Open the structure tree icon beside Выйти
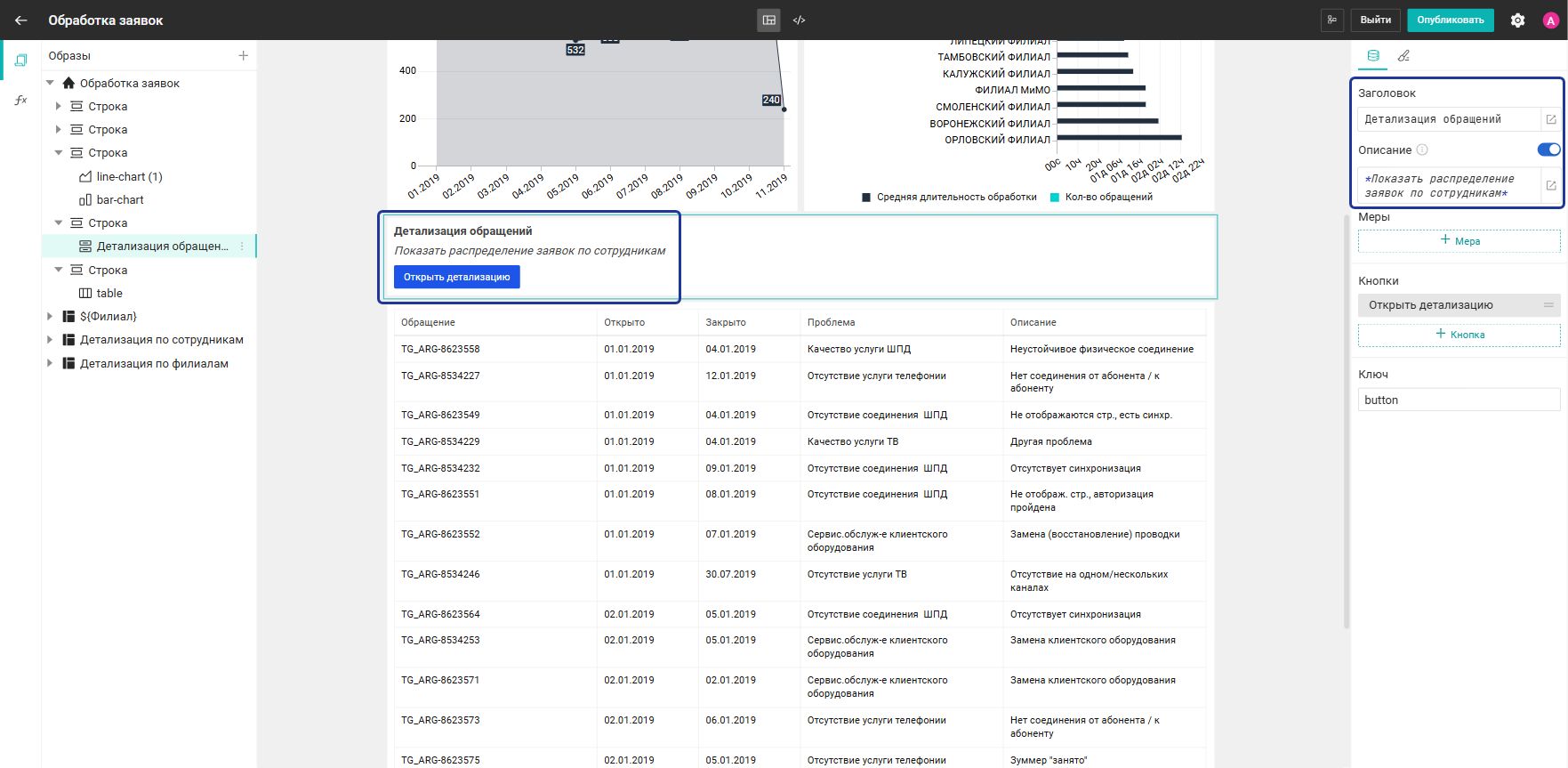Screen dimensions: 1568x768 click(x=1331, y=20)
